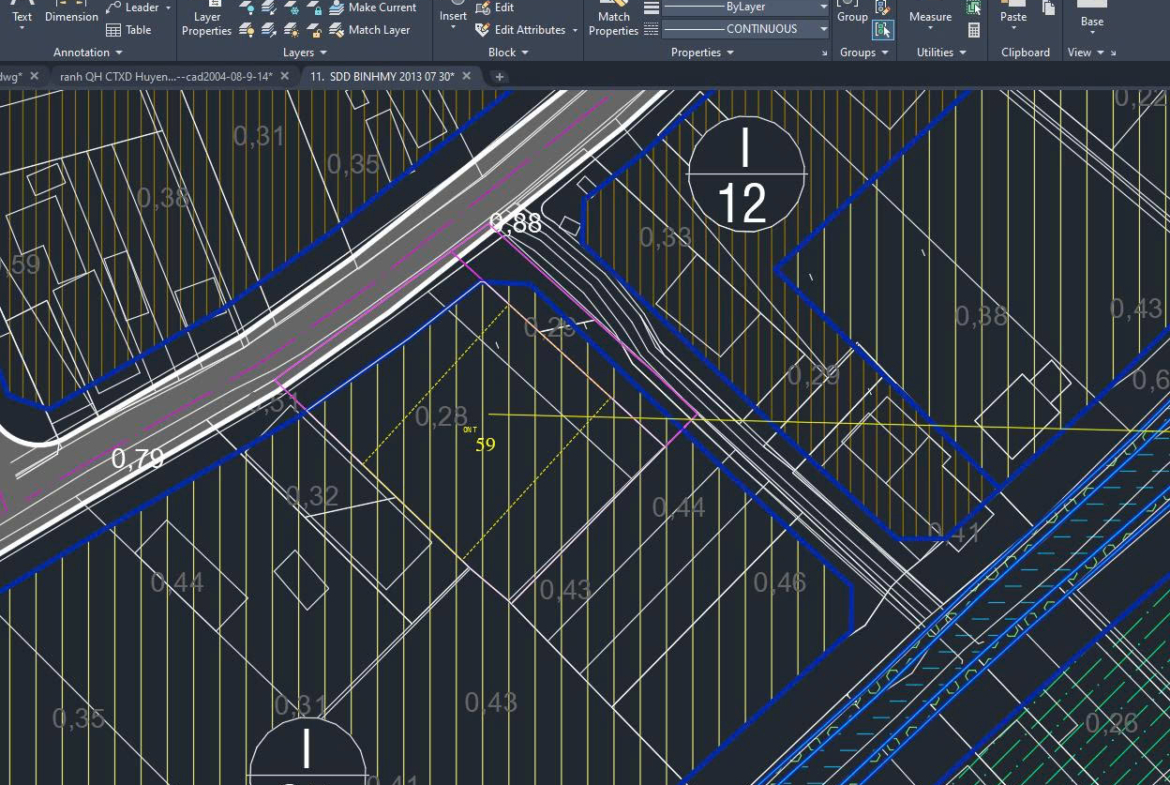Click the new drawing tab plus button
The width and height of the screenshot is (1170, 785).
(500, 77)
